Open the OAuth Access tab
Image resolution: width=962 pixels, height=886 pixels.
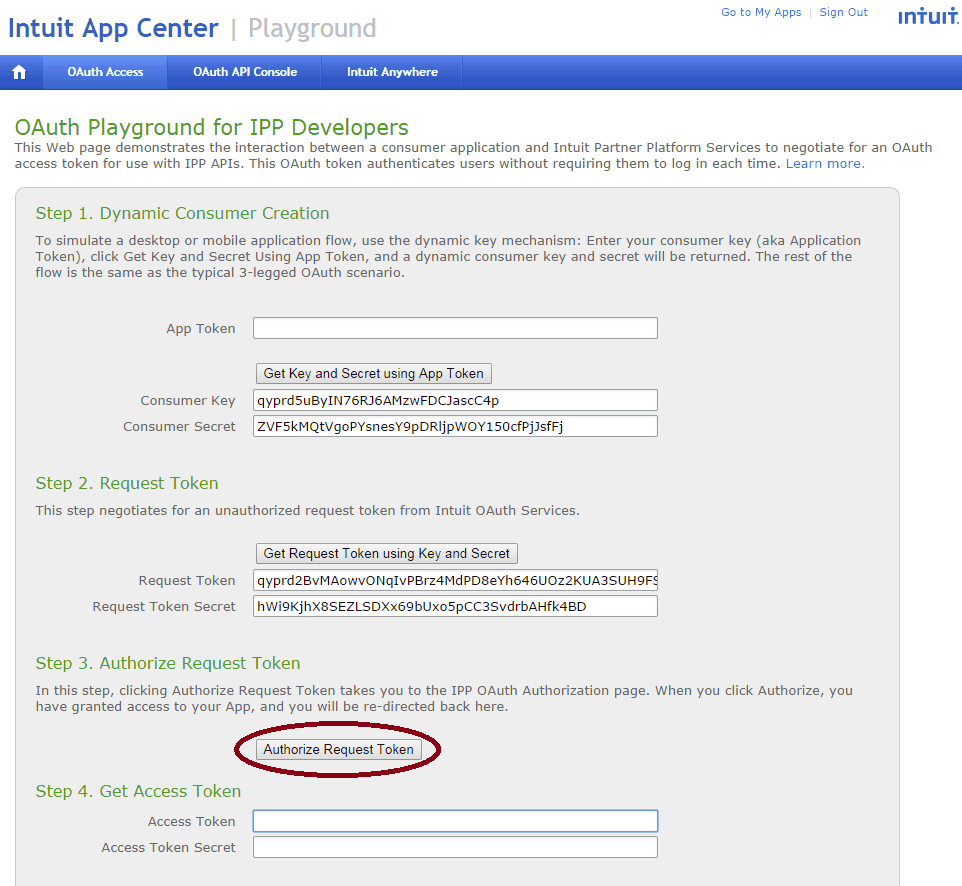(105, 72)
